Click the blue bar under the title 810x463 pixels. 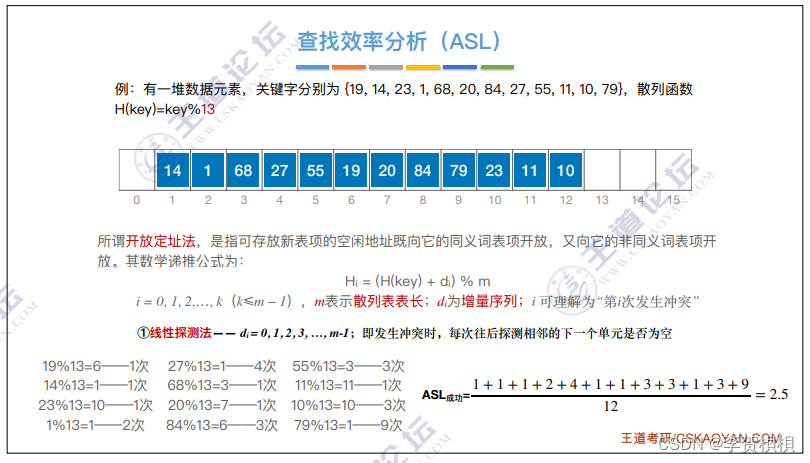click(313, 67)
